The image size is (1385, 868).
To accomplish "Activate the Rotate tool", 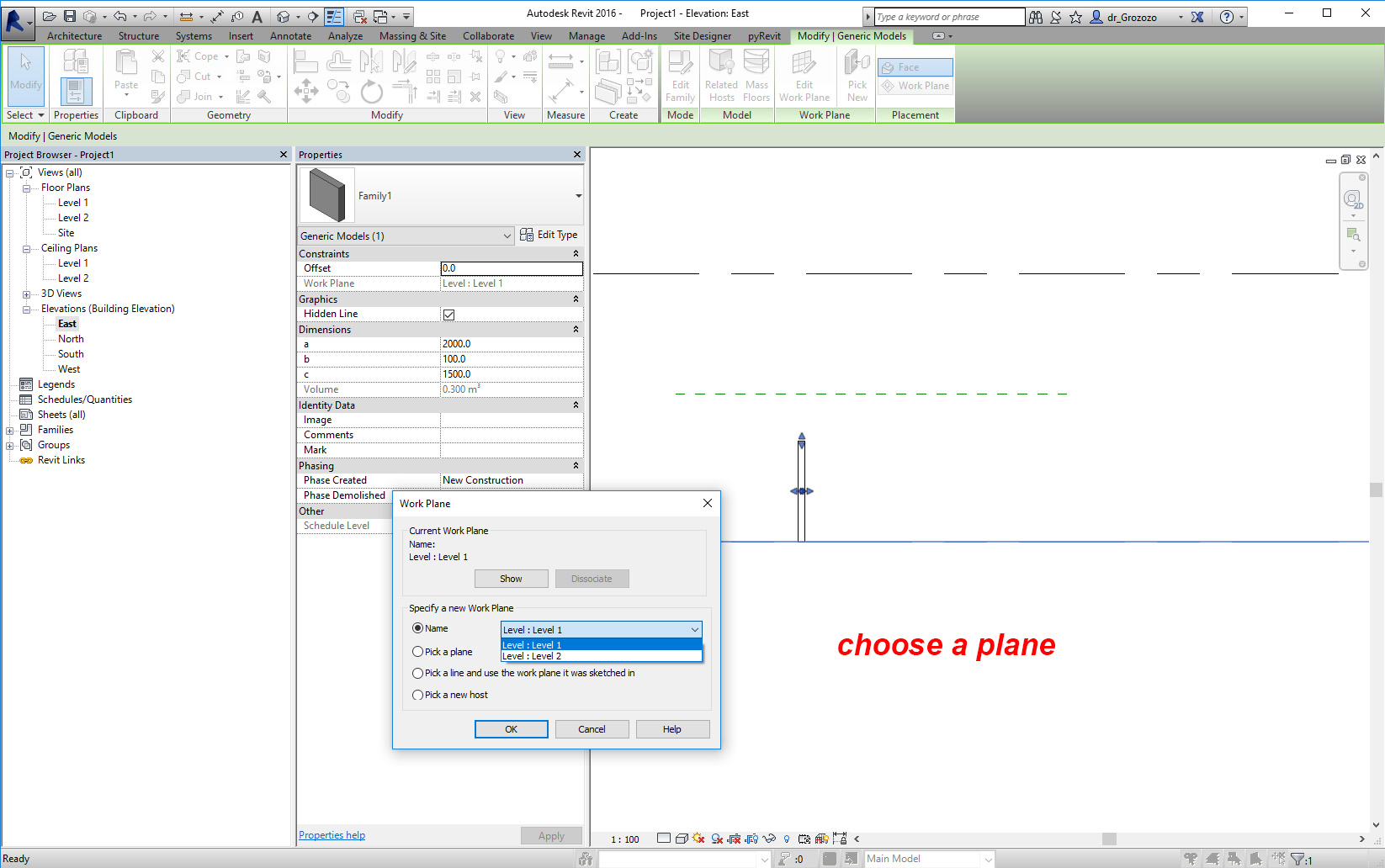I will click(371, 91).
